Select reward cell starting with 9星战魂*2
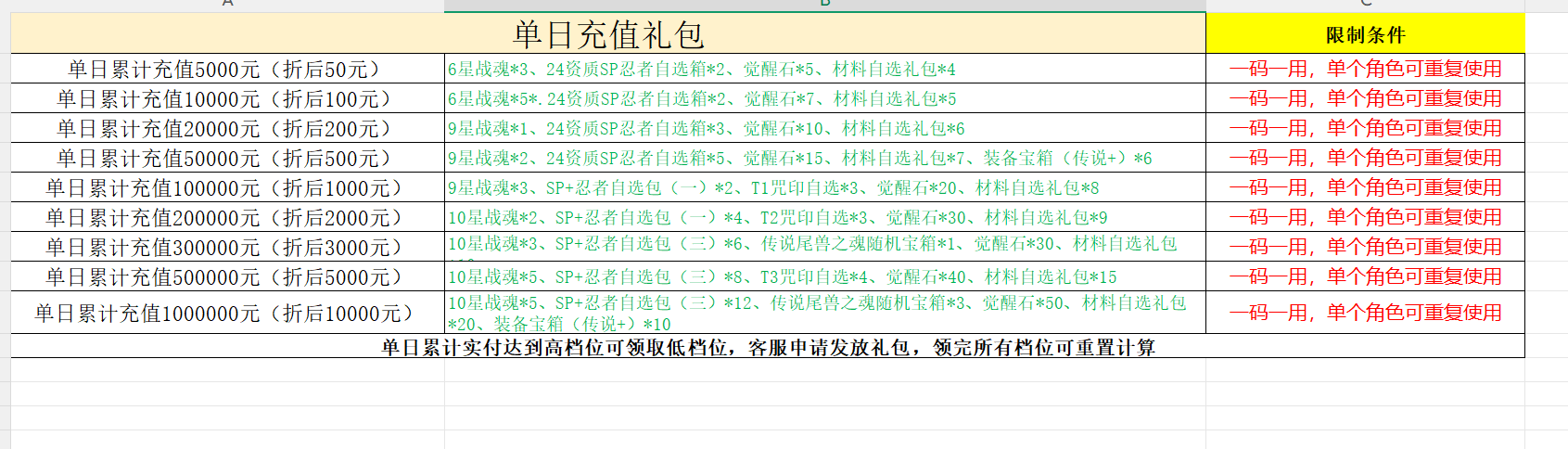Image resolution: width=1568 pixels, height=449 pixels. (799, 159)
